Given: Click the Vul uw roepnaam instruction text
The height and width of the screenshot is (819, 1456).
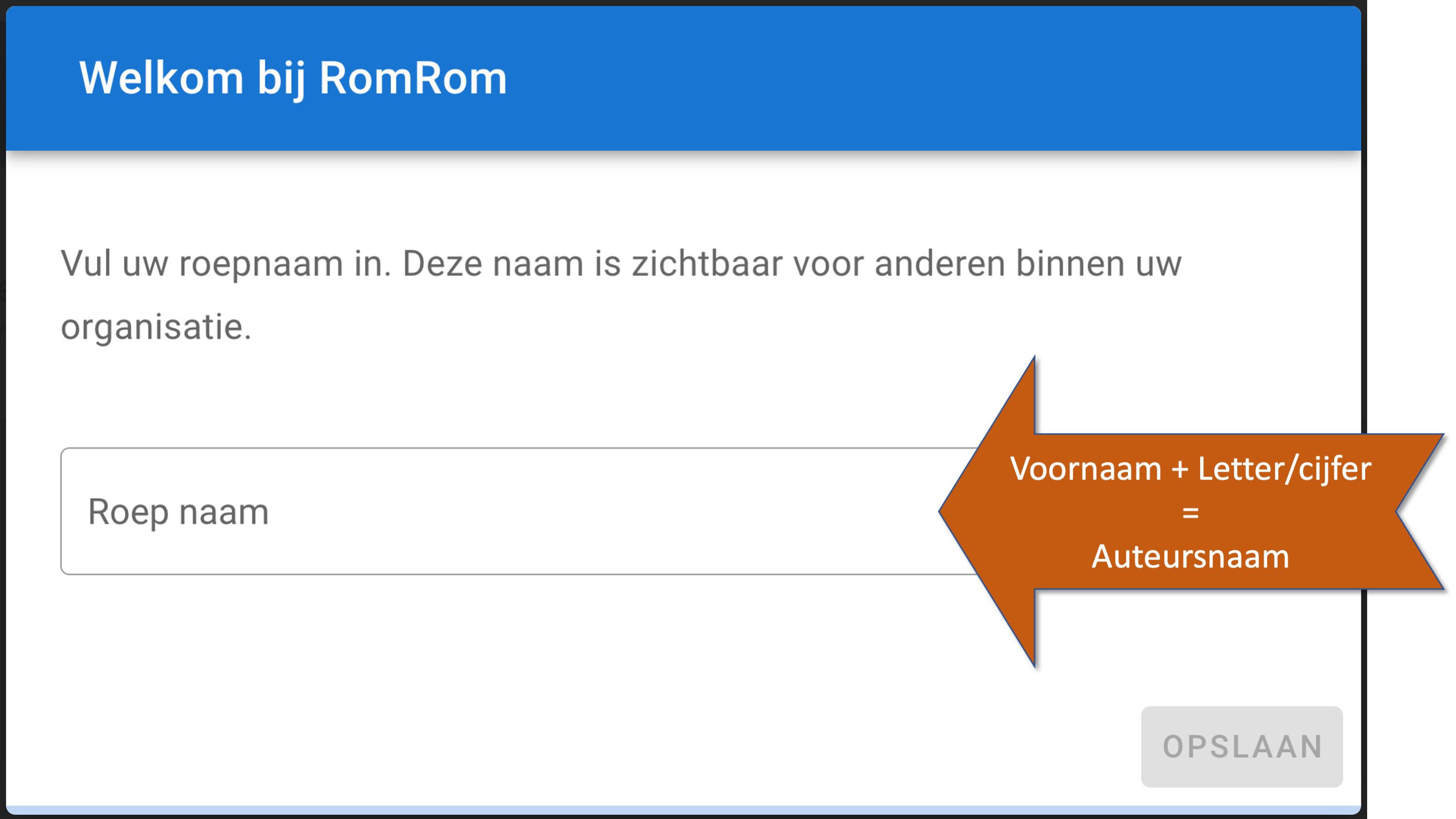Looking at the screenshot, I should click(x=620, y=295).
